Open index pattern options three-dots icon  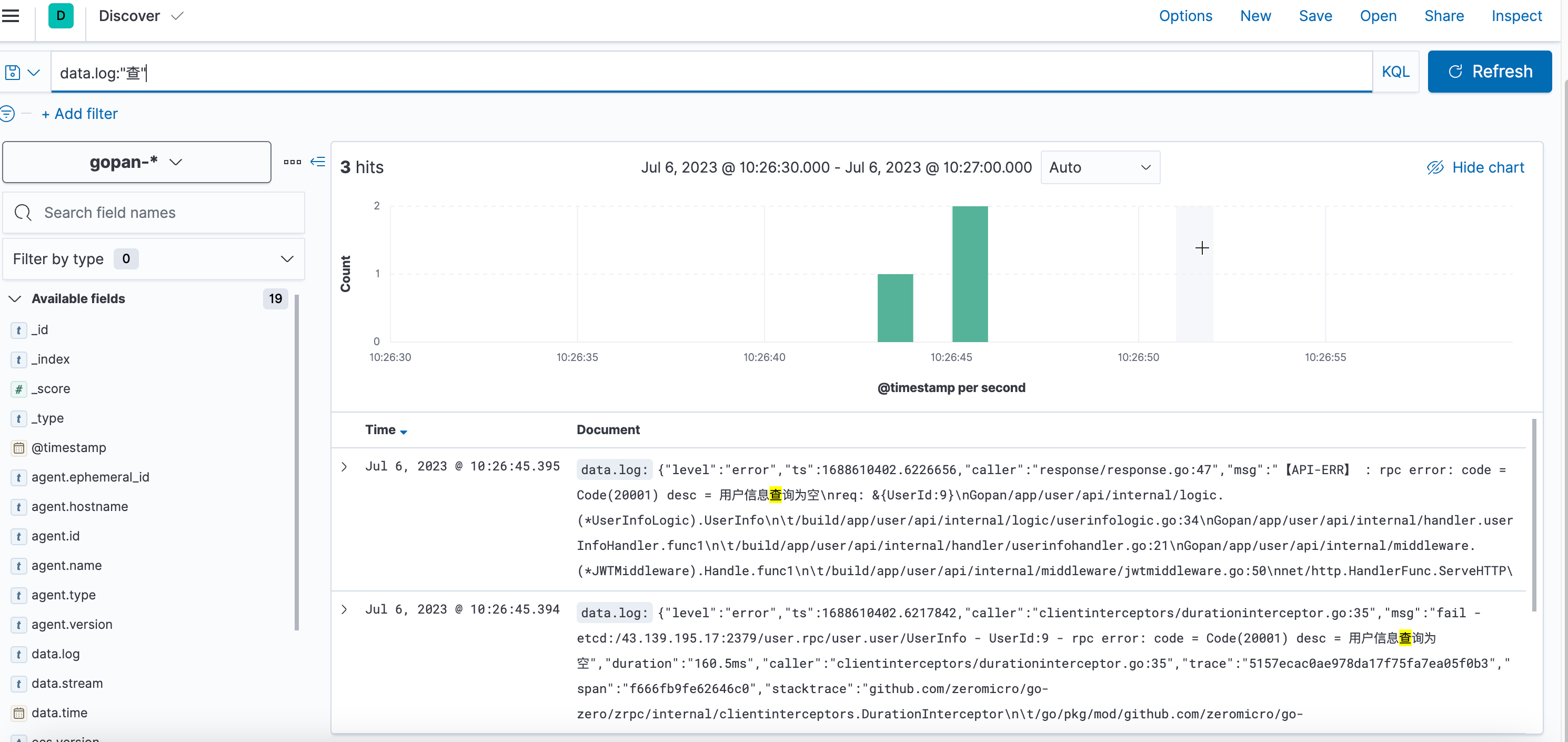tap(292, 162)
